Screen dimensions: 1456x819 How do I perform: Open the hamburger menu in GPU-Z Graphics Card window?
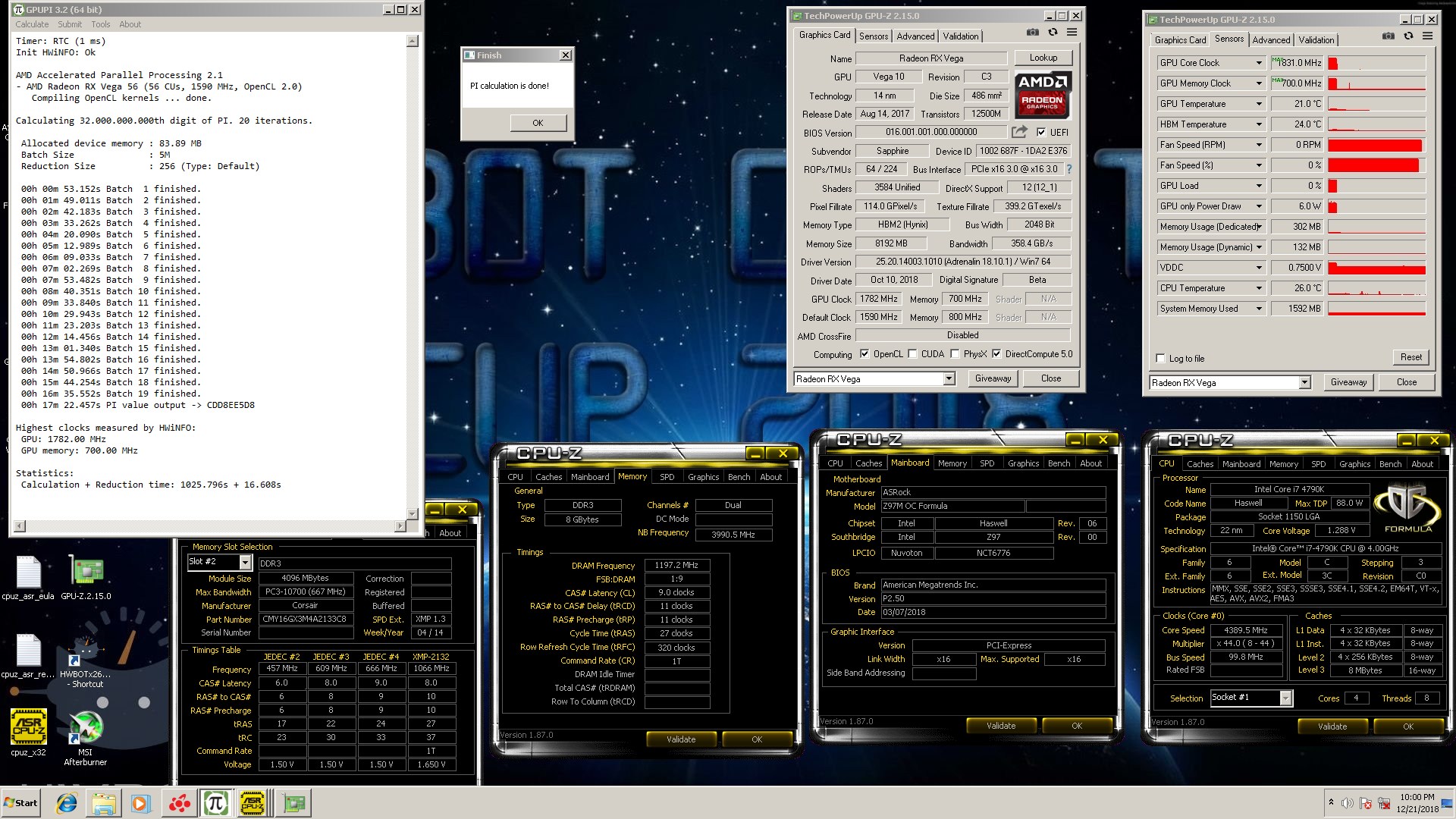pyautogui.click(x=1072, y=33)
